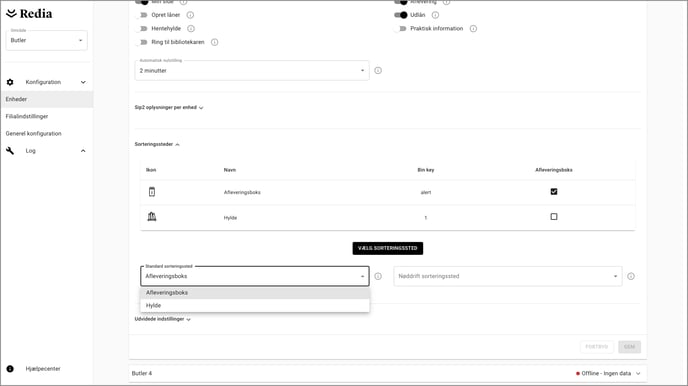
Task: Show info for Standard sorteringssted
Action: [x=378, y=276]
